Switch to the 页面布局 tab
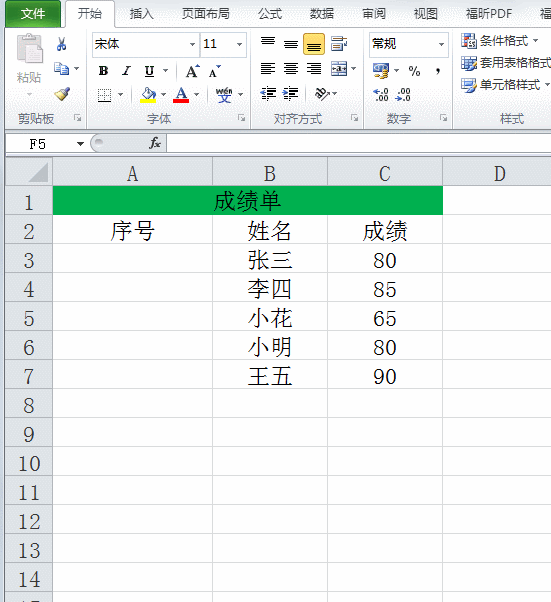The width and height of the screenshot is (551, 602). tap(205, 14)
